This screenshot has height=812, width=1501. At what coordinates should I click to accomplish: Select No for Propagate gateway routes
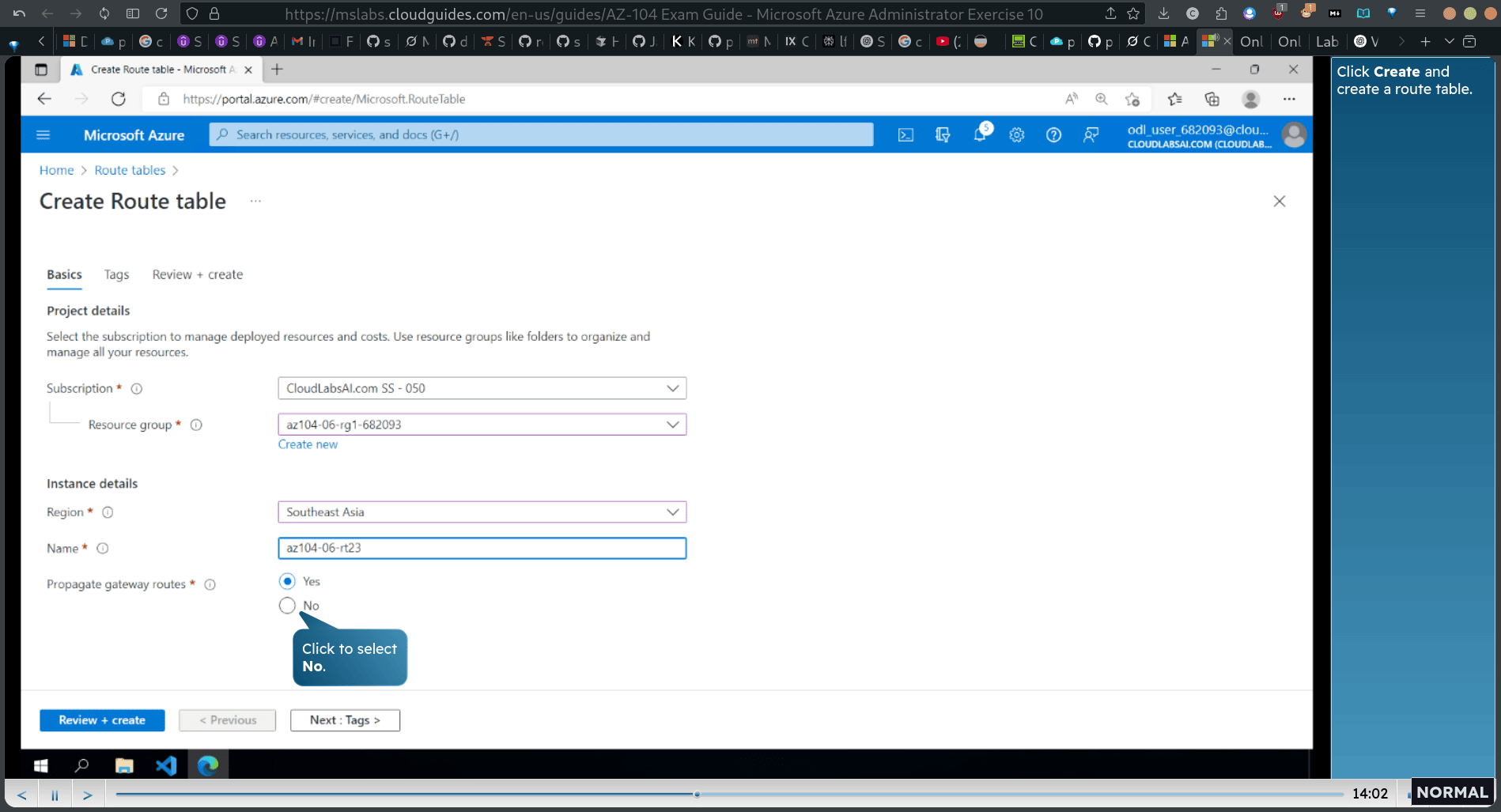point(287,606)
